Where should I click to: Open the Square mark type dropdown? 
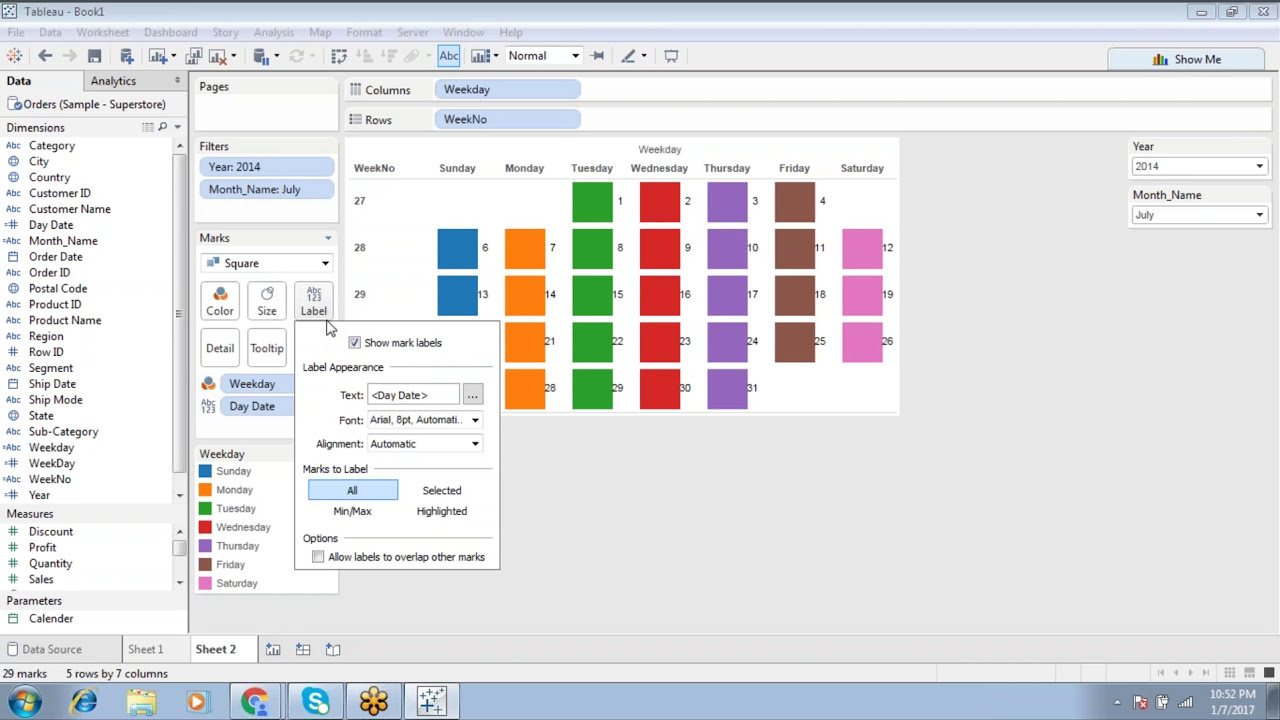[x=266, y=263]
